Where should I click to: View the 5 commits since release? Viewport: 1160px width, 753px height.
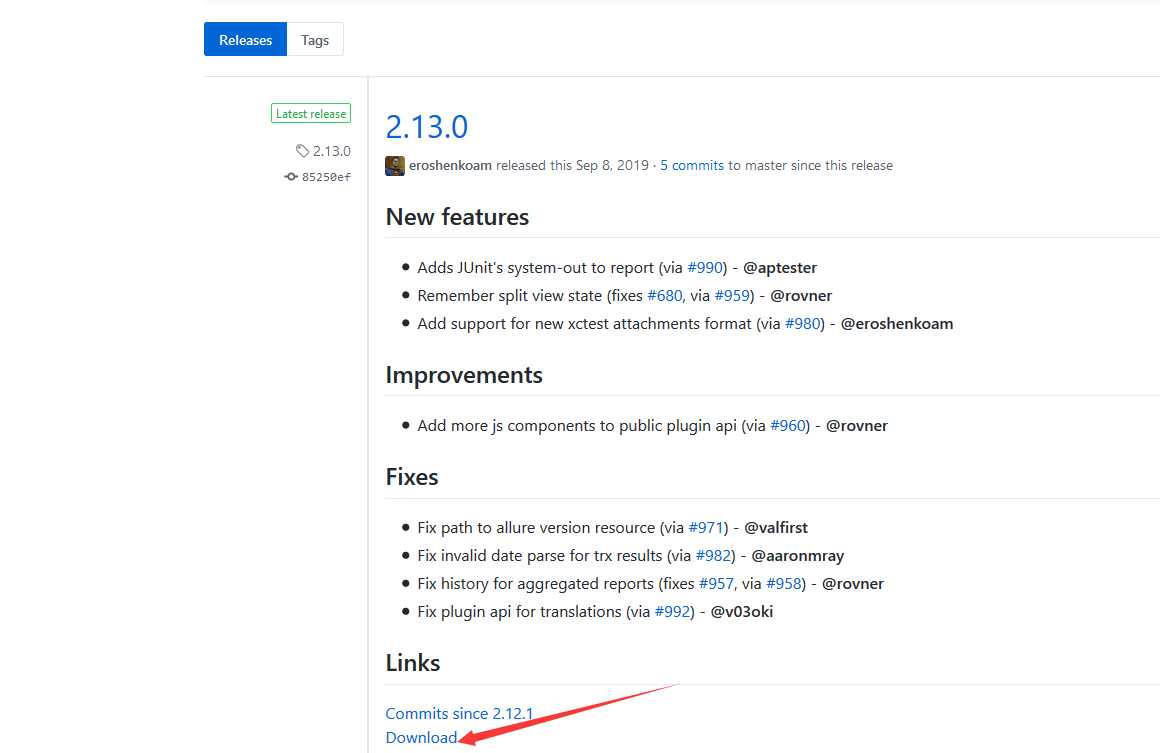[692, 166]
